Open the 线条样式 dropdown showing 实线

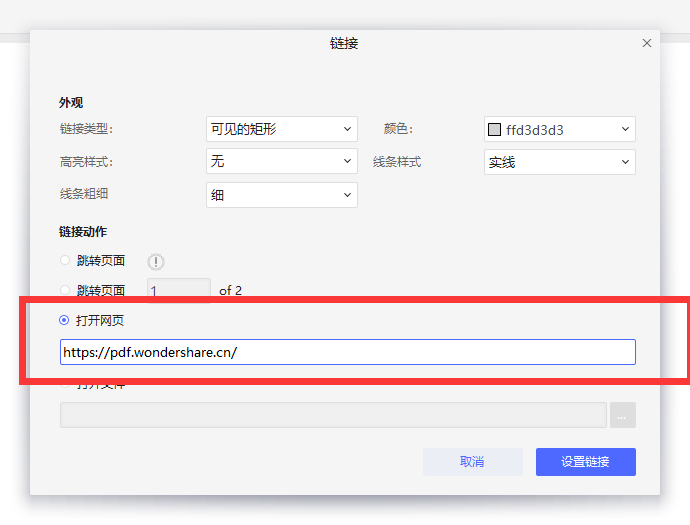[560, 162]
